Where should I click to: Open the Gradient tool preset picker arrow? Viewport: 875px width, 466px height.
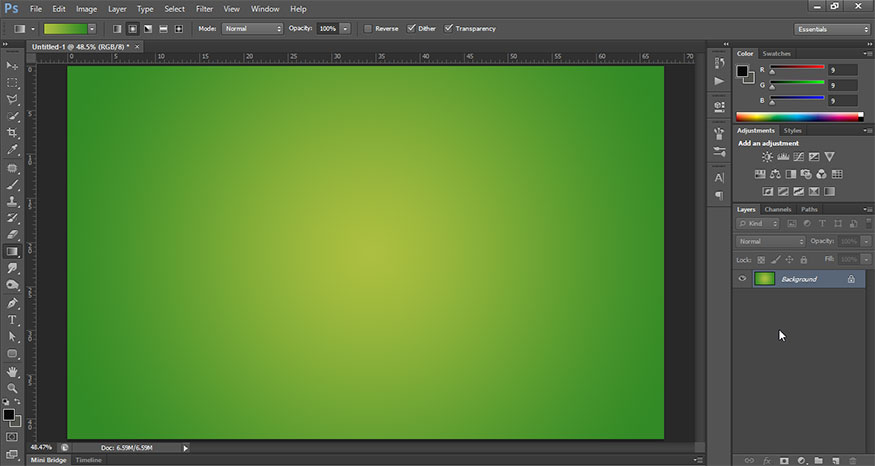[32, 28]
